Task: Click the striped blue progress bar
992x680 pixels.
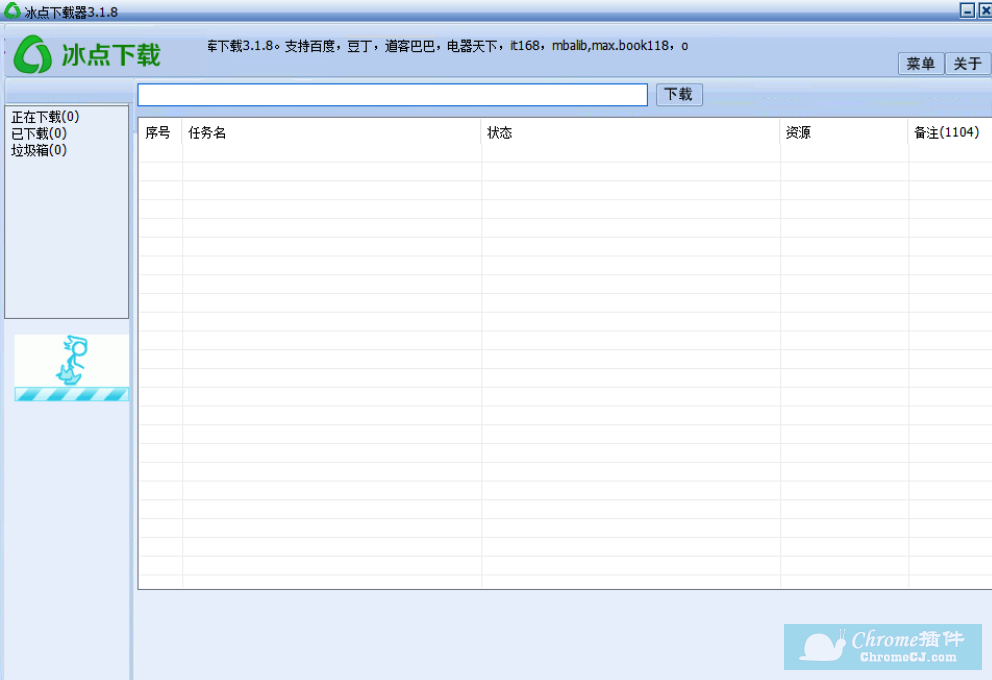Action: (71, 395)
